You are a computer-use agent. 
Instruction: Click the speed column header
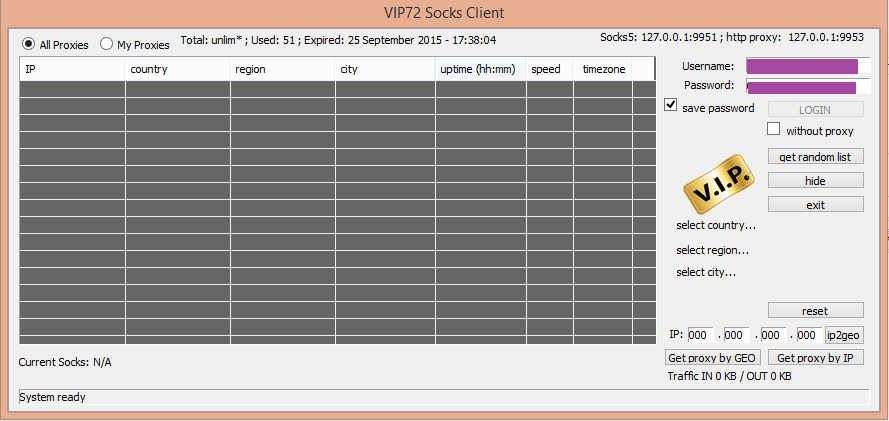[548, 69]
